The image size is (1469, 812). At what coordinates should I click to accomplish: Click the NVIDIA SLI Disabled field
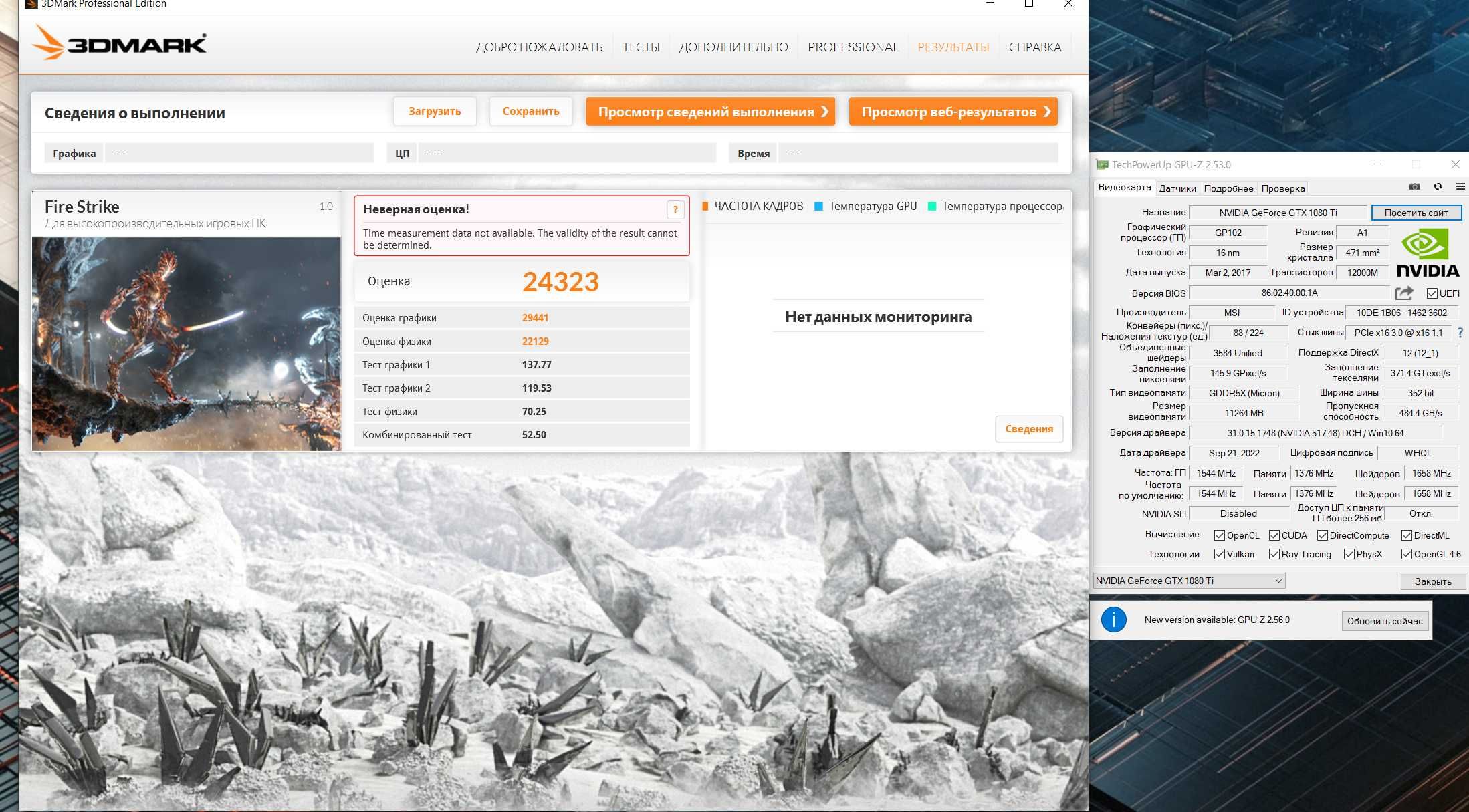pos(1238,513)
